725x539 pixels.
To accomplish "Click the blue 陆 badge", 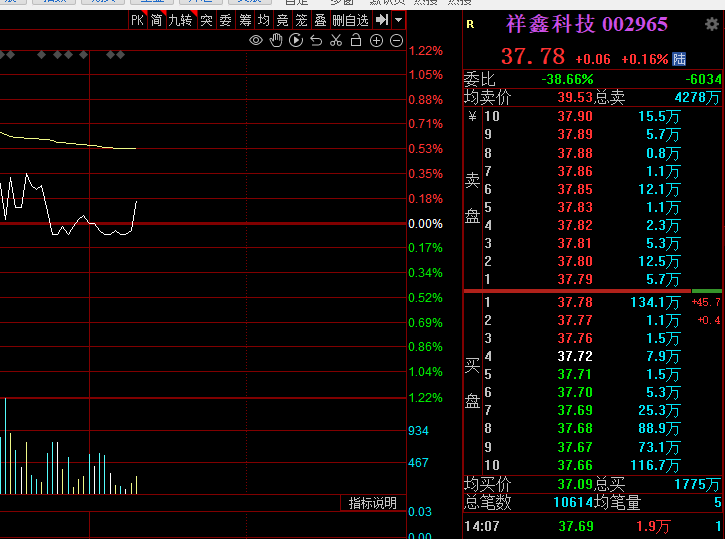I will point(679,59).
